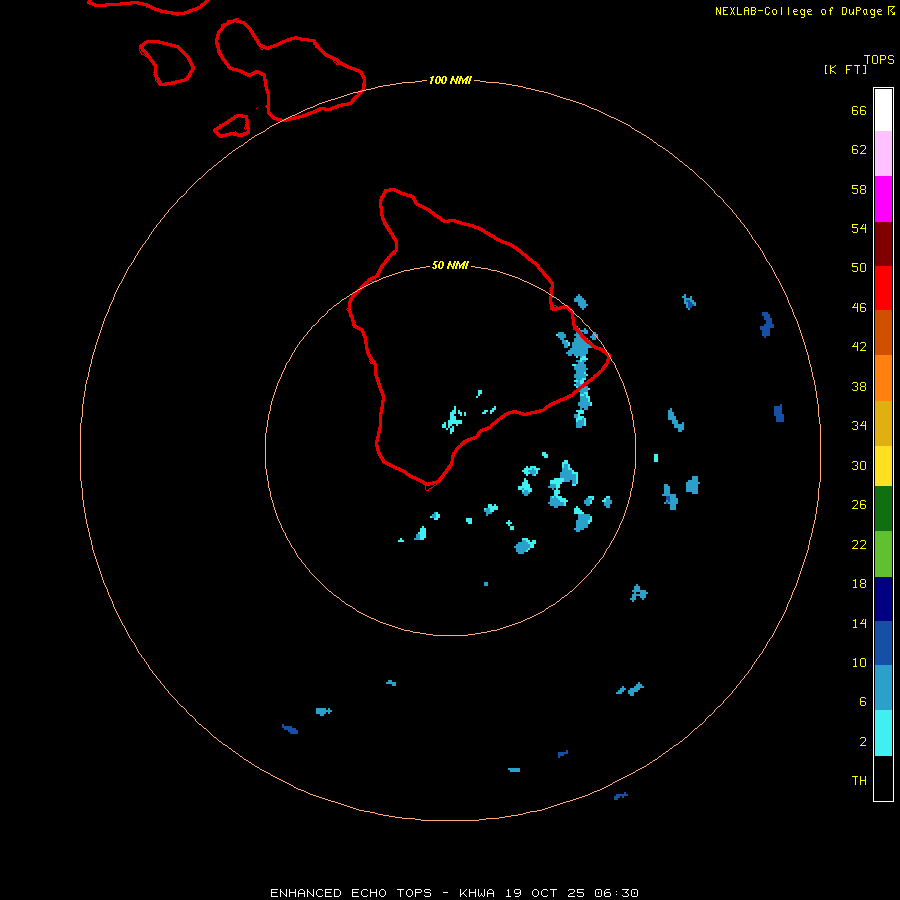Click the legend value "14"
Image resolution: width=900 pixels, height=900 pixels.
point(859,623)
